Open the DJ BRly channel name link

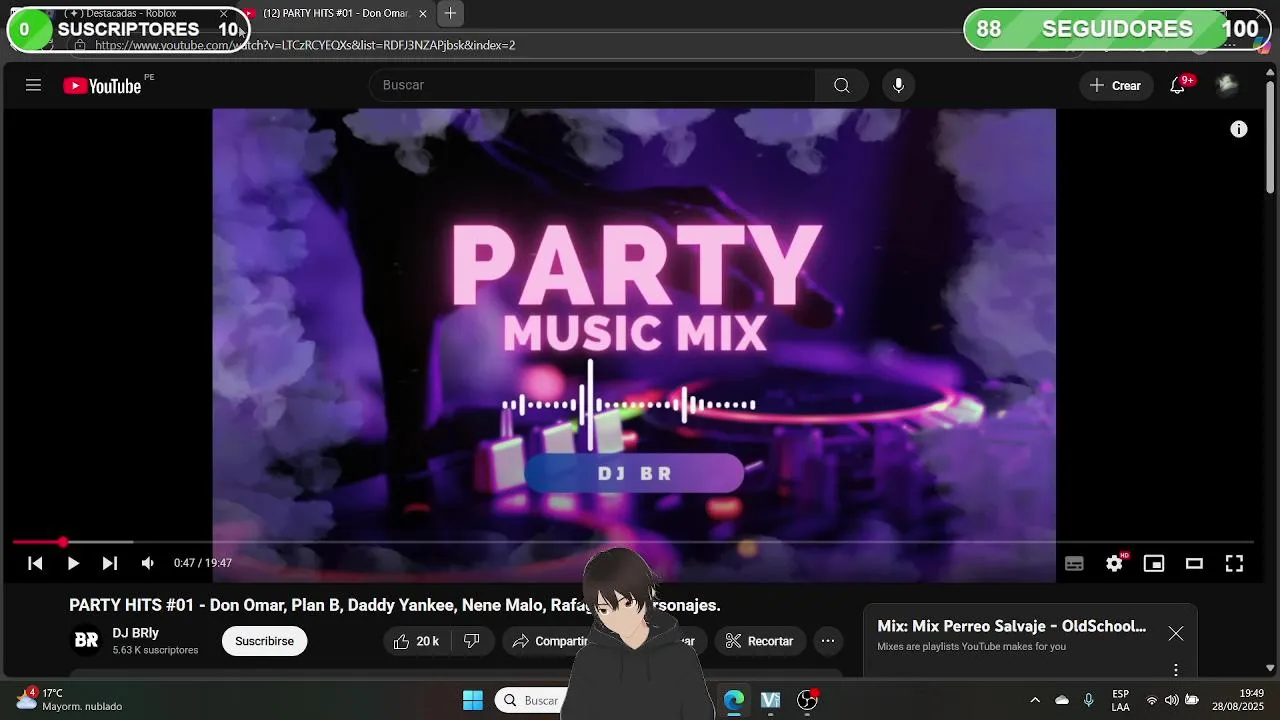tap(135, 633)
